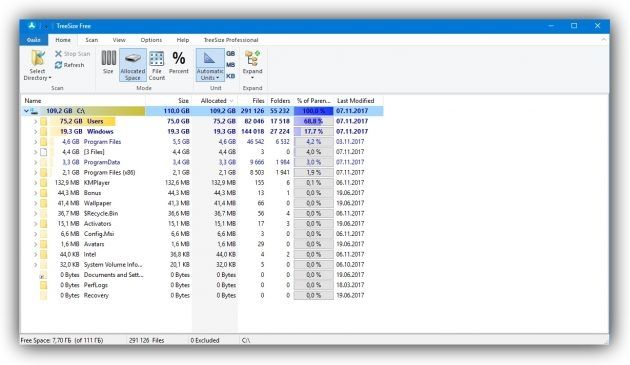Viewport: 630px width, 365px height.
Task: Click the Select Directory icon
Action: 38,58
